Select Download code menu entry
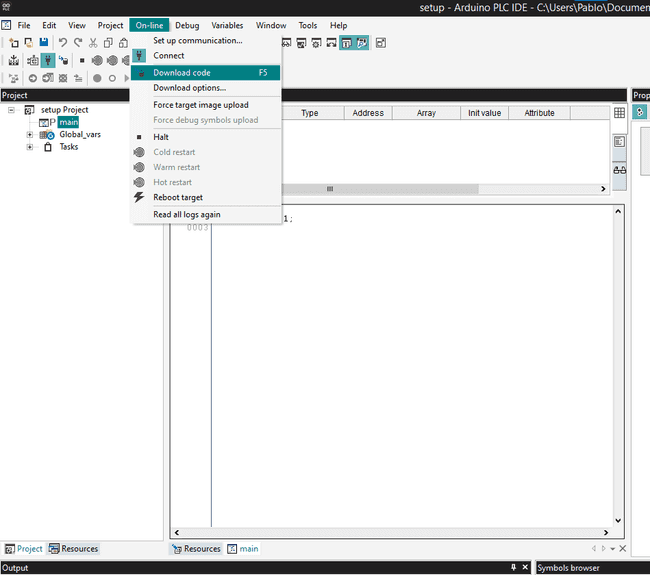The height and width of the screenshot is (575, 650). tap(181, 73)
